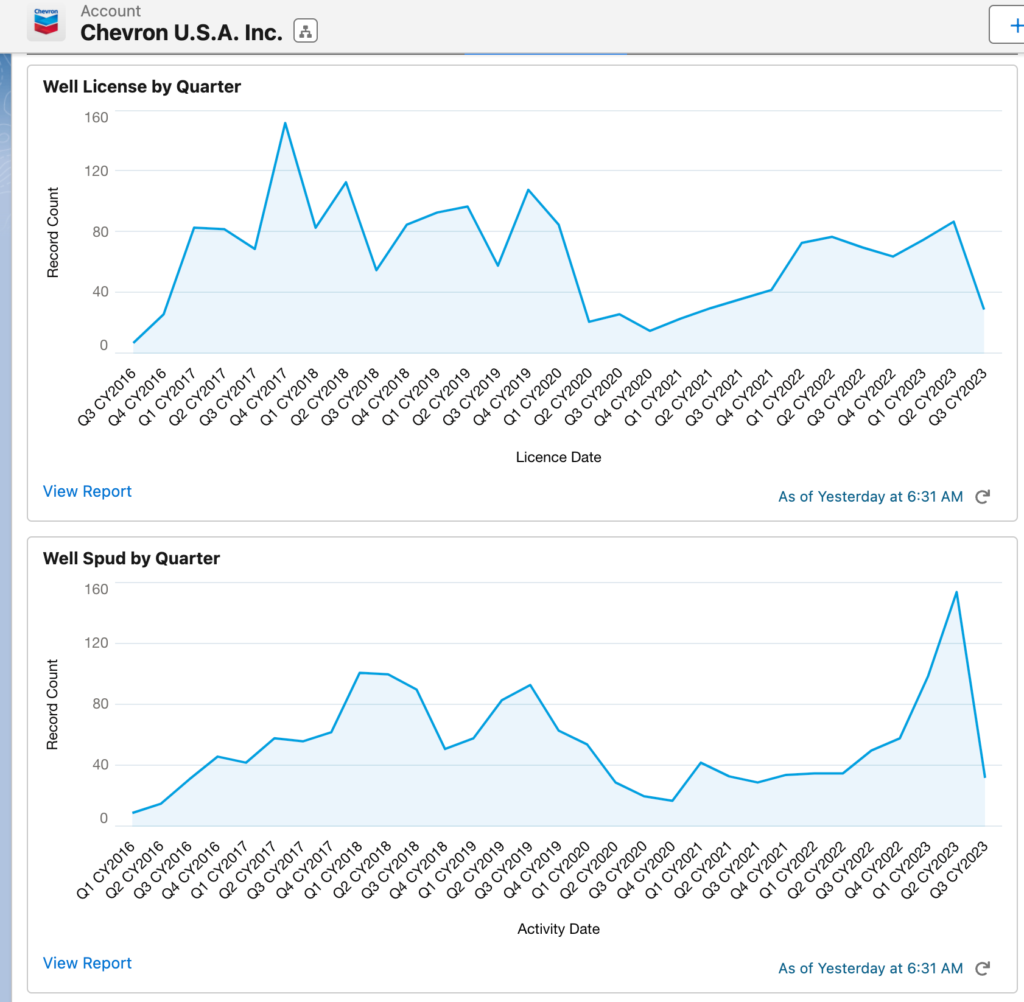
Task: Open View Report under Well License chart
Action: point(87,491)
